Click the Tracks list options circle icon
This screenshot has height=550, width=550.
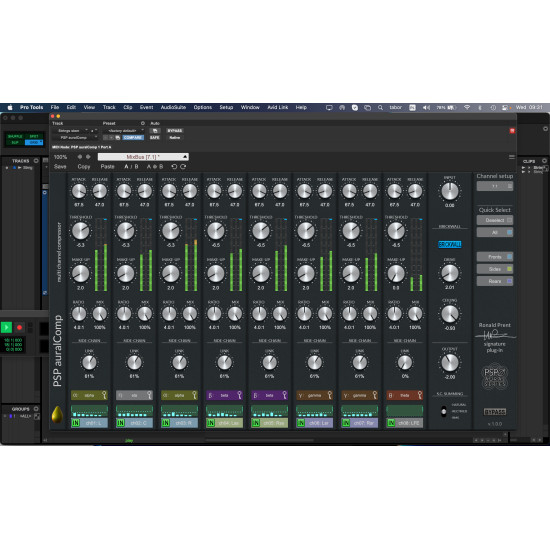click(x=36, y=161)
